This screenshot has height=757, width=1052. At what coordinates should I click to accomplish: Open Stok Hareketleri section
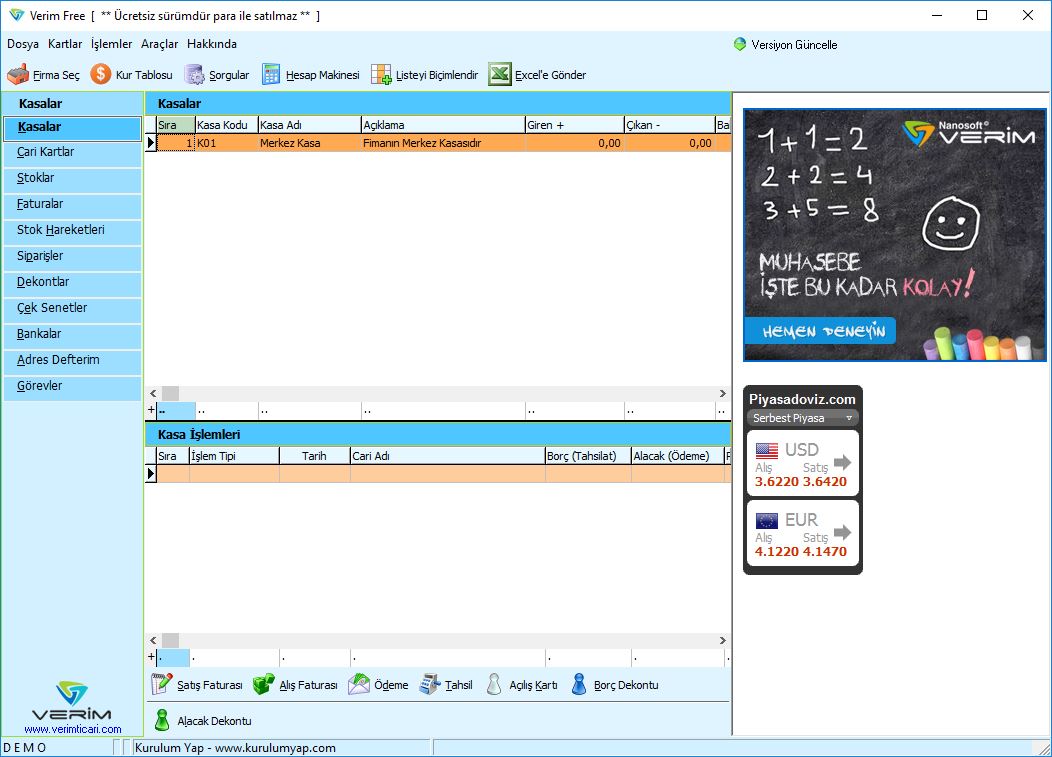point(72,230)
